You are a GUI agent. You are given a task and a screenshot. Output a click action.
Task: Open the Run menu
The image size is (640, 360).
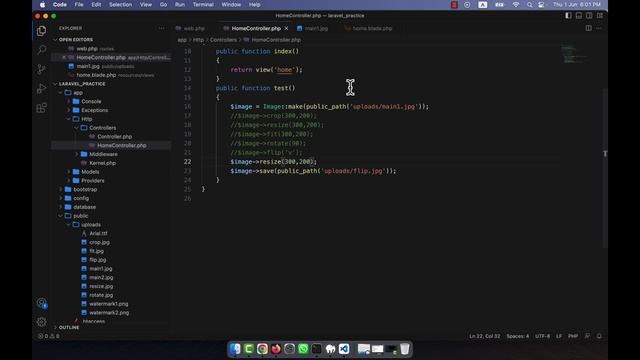coord(180,4)
